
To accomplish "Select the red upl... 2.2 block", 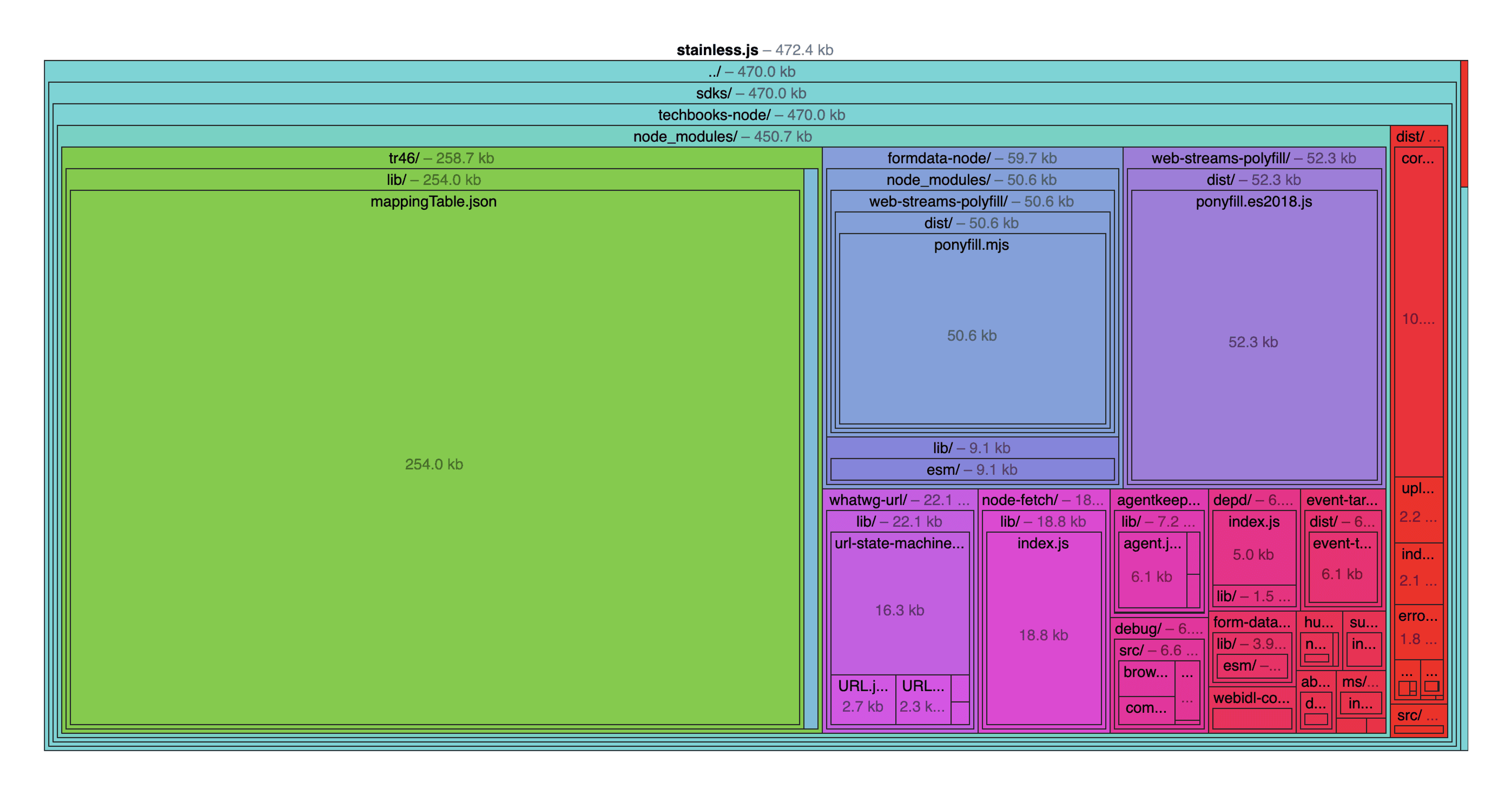I will click(x=1418, y=510).
